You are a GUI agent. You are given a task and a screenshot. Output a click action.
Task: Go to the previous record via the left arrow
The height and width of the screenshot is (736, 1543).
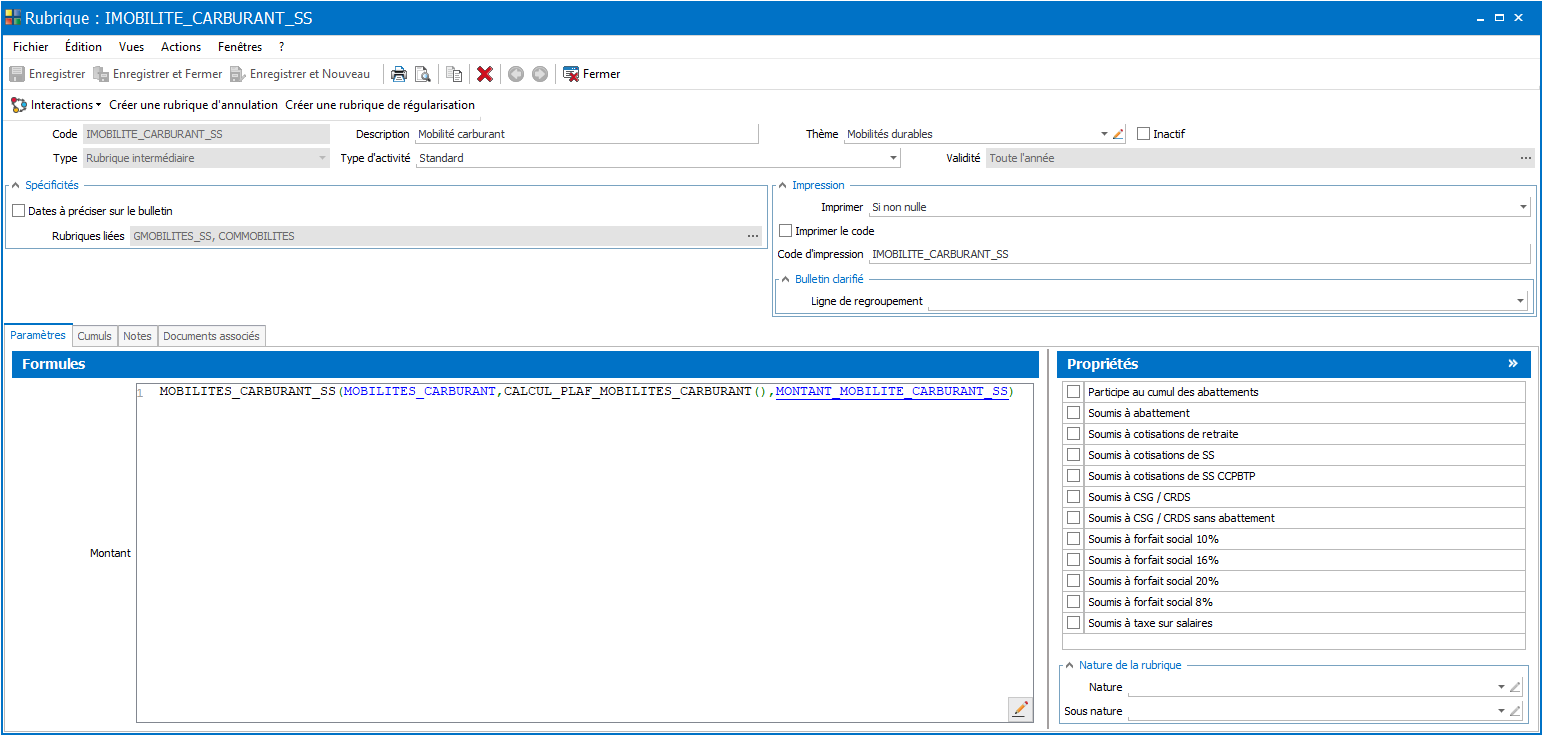(516, 74)
